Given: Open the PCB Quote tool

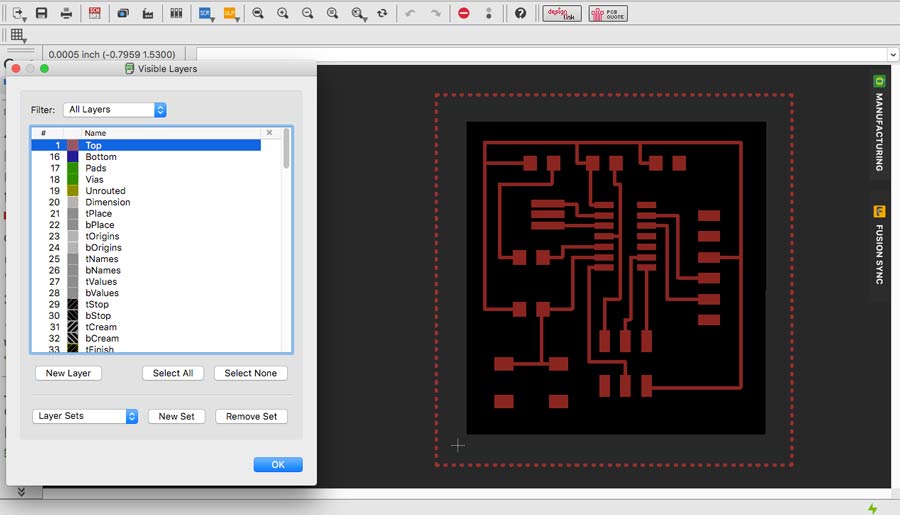Looking at the screenshot, I should [x=608, y=13].
